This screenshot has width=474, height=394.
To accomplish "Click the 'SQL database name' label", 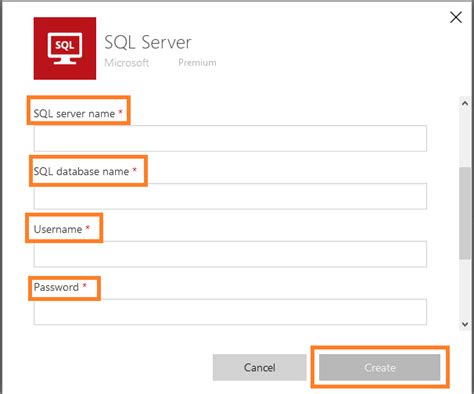I will tap(81, 171).
